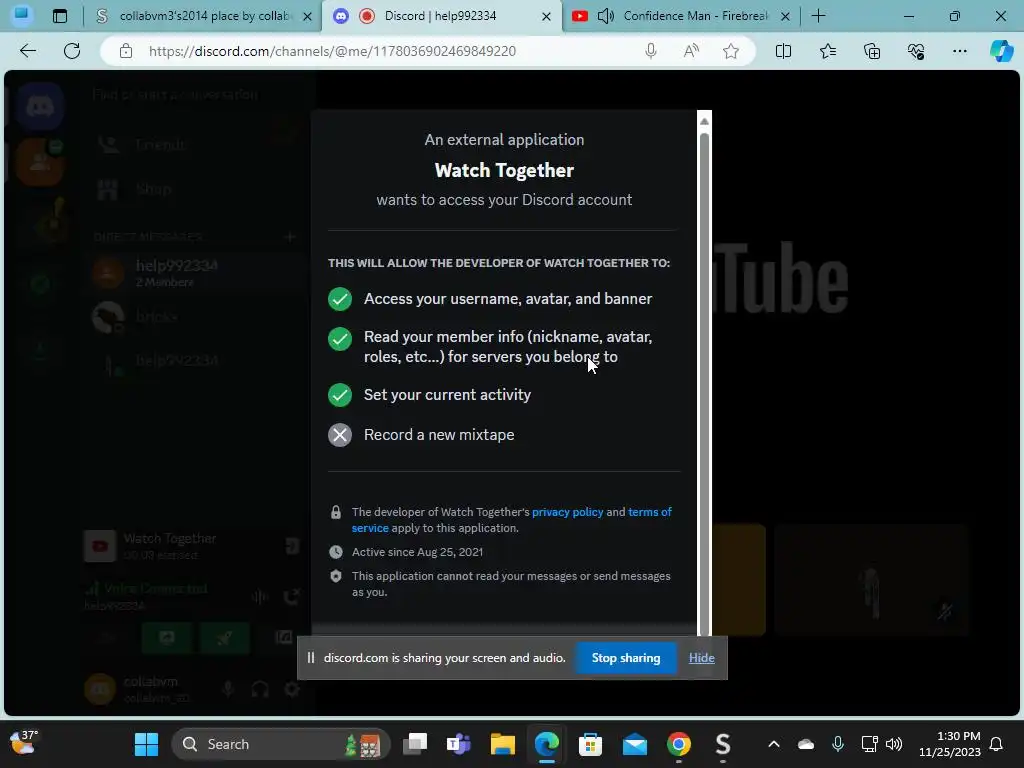The image size is (1024, 768).
Task: Click Discord home logo in sidebar
Action: coord(40,105)
